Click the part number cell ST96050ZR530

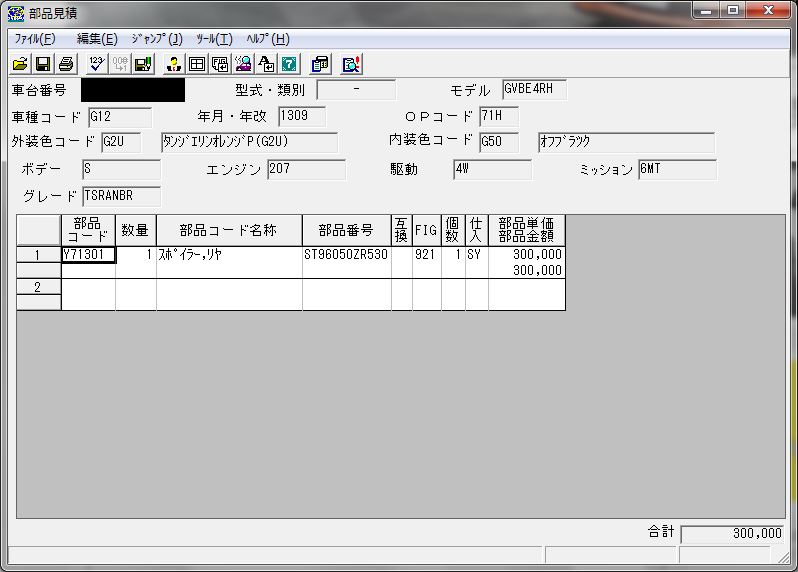pyautogui.click(x=347, y=255)
